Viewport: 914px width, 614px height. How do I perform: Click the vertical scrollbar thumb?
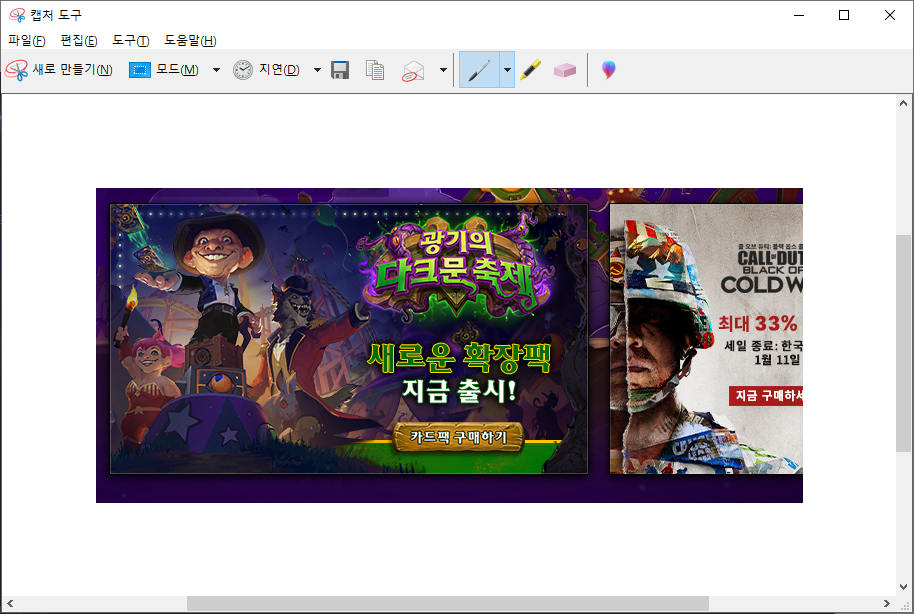coord(904,343)
